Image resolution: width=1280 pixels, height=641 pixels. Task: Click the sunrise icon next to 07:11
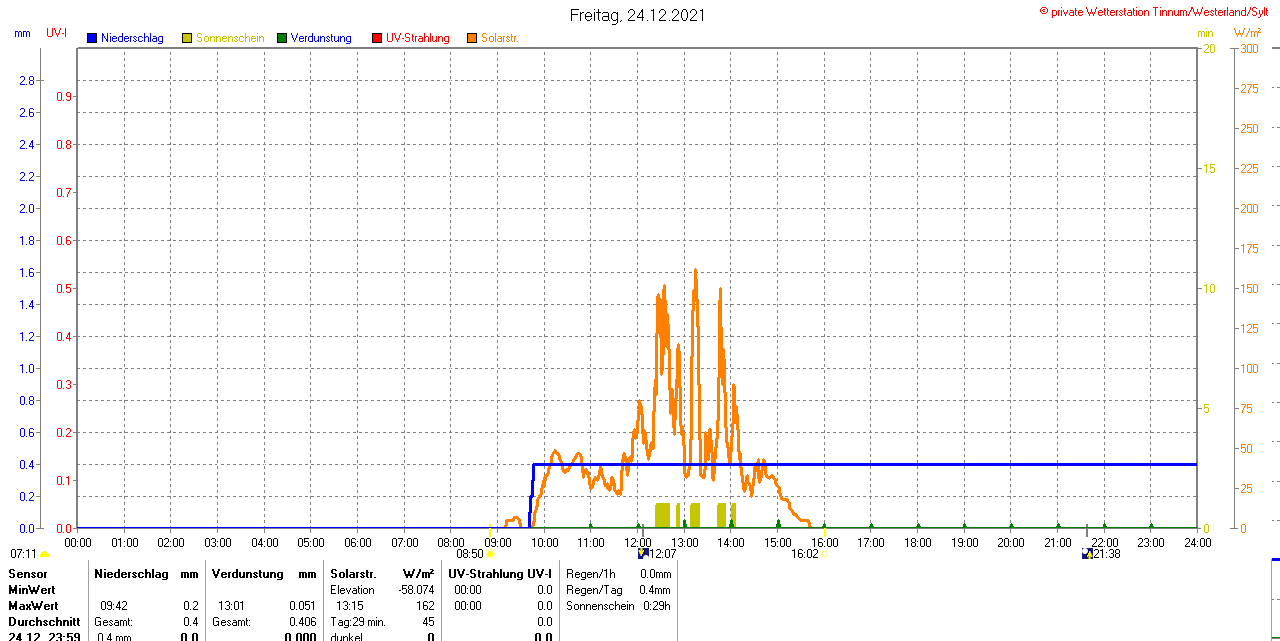tap(45, 554)
